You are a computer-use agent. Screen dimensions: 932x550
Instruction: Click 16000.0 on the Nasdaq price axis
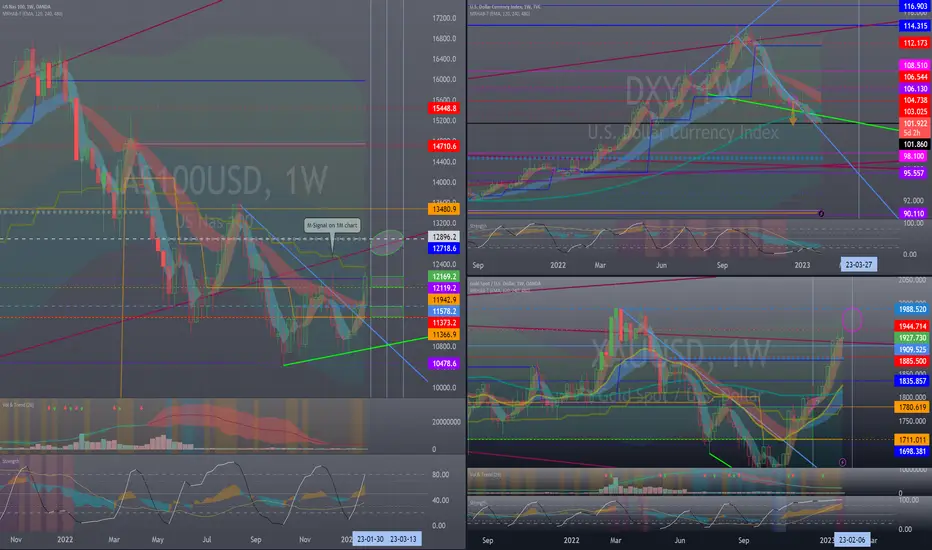pyautogui.click(x=444, y=80)
